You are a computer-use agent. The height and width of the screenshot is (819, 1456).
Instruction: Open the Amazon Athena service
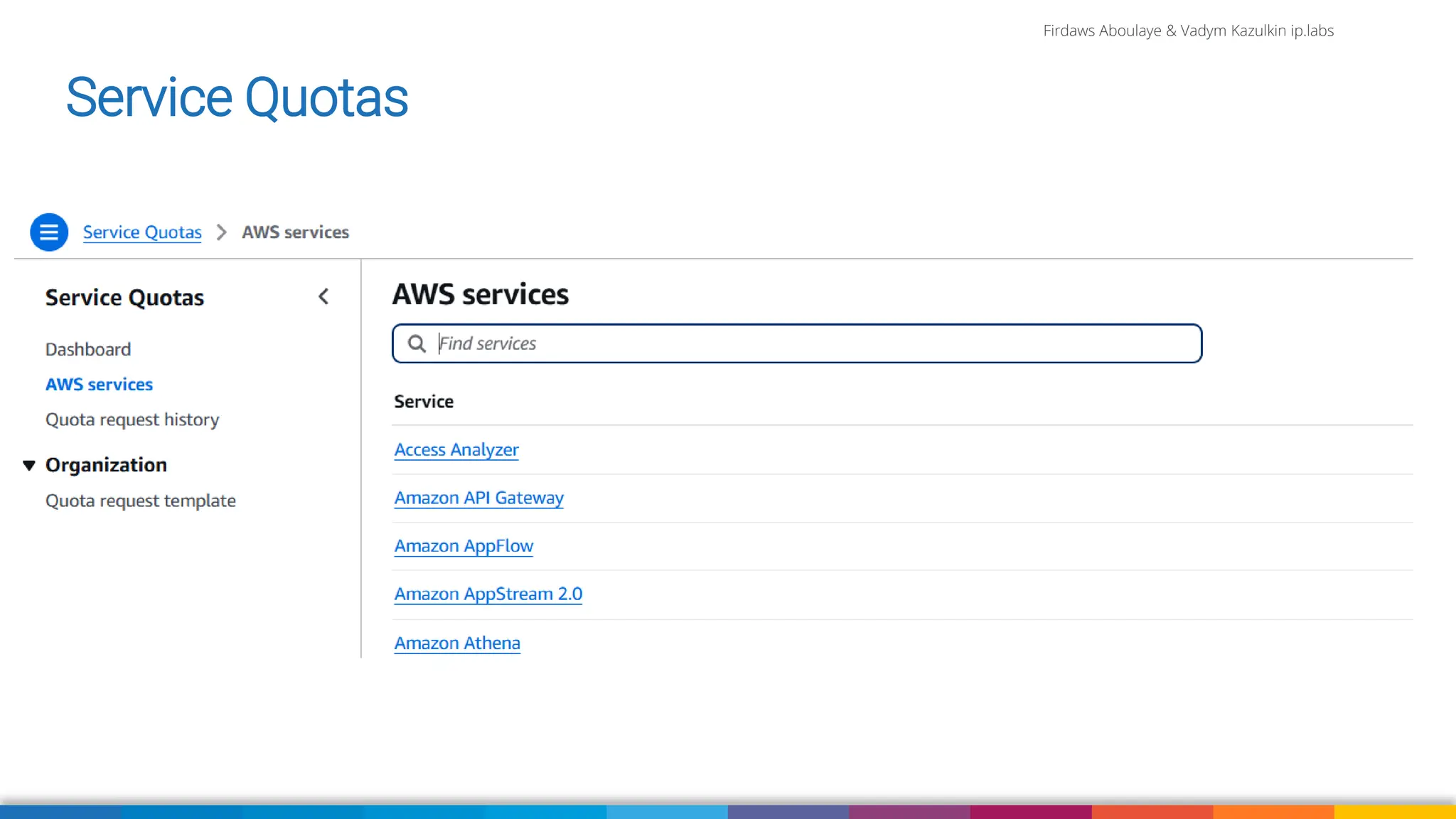point(457,643)
